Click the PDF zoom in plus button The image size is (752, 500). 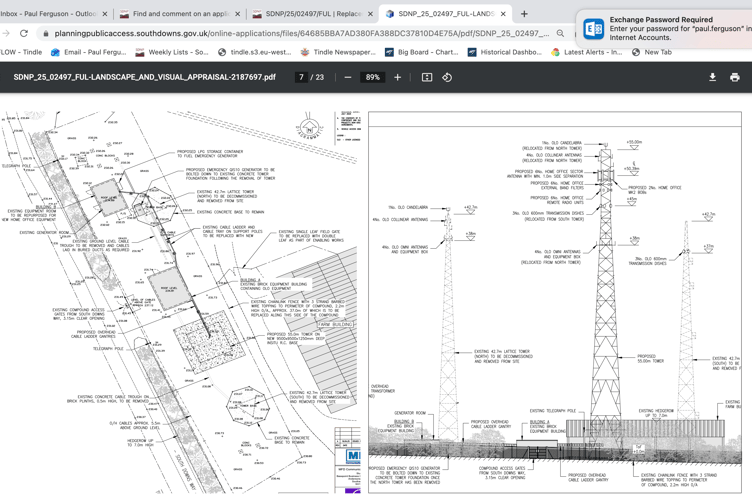(397, 77)
